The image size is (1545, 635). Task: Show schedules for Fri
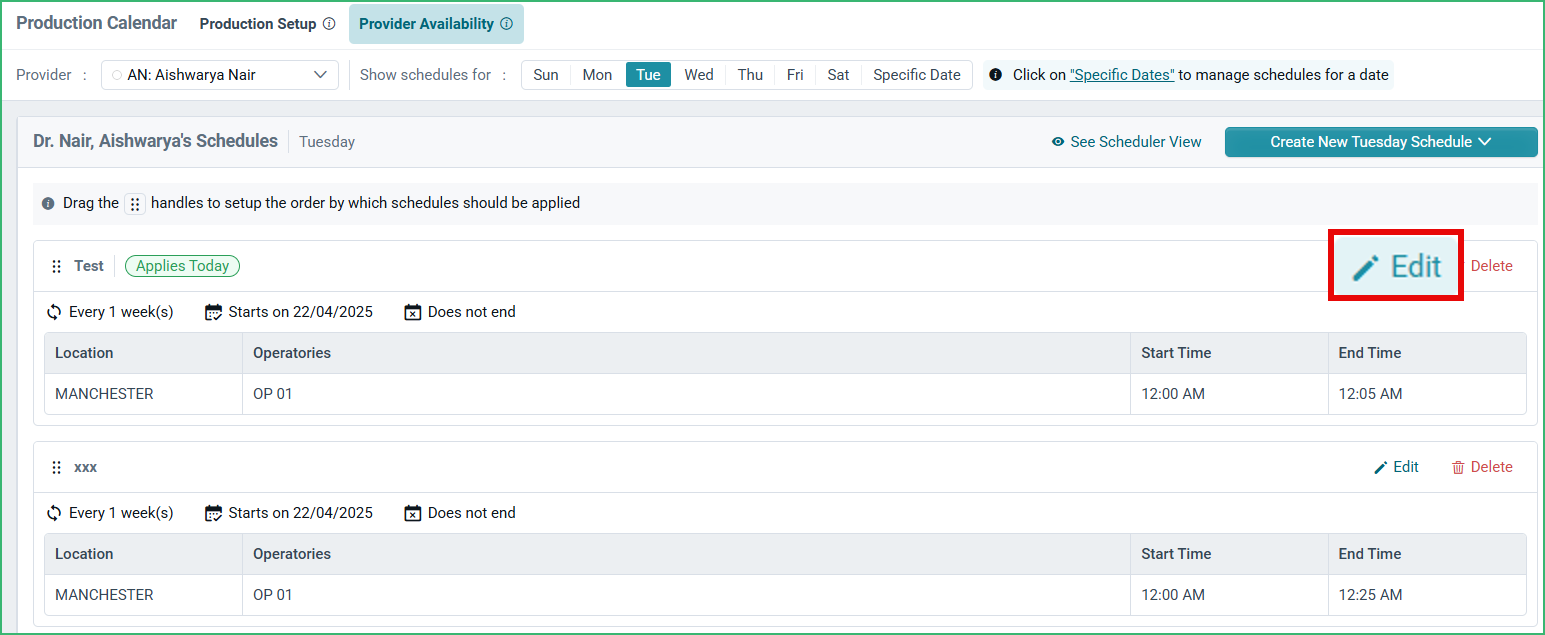pyautogui.click(x=795, y=75)
